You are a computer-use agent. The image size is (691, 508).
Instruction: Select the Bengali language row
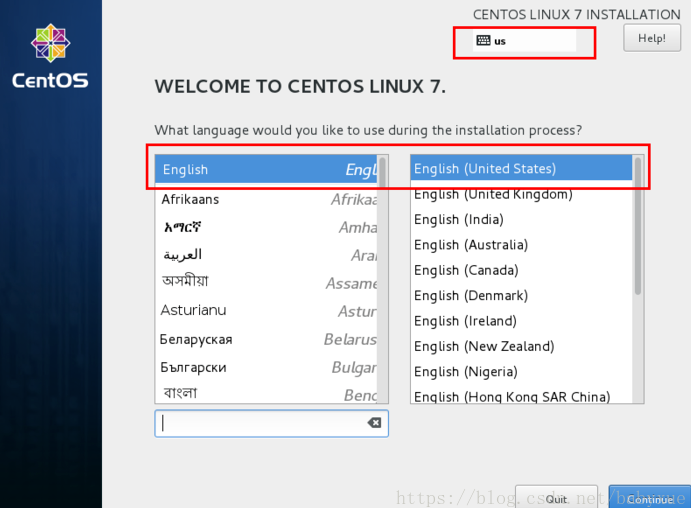point(266,393)
